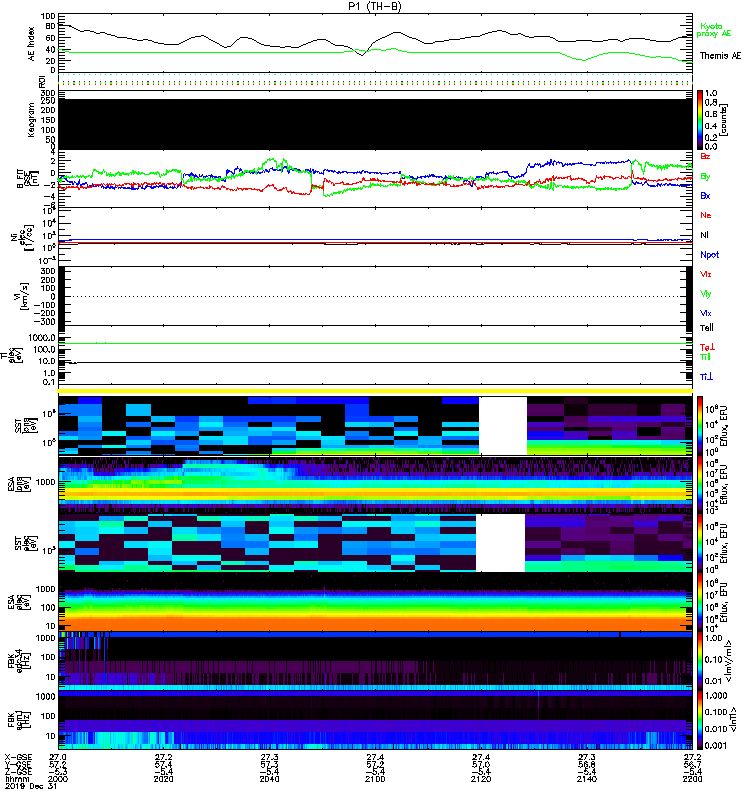
Task: Click the blue "Npot" legend label
Action: pos(710,255)
